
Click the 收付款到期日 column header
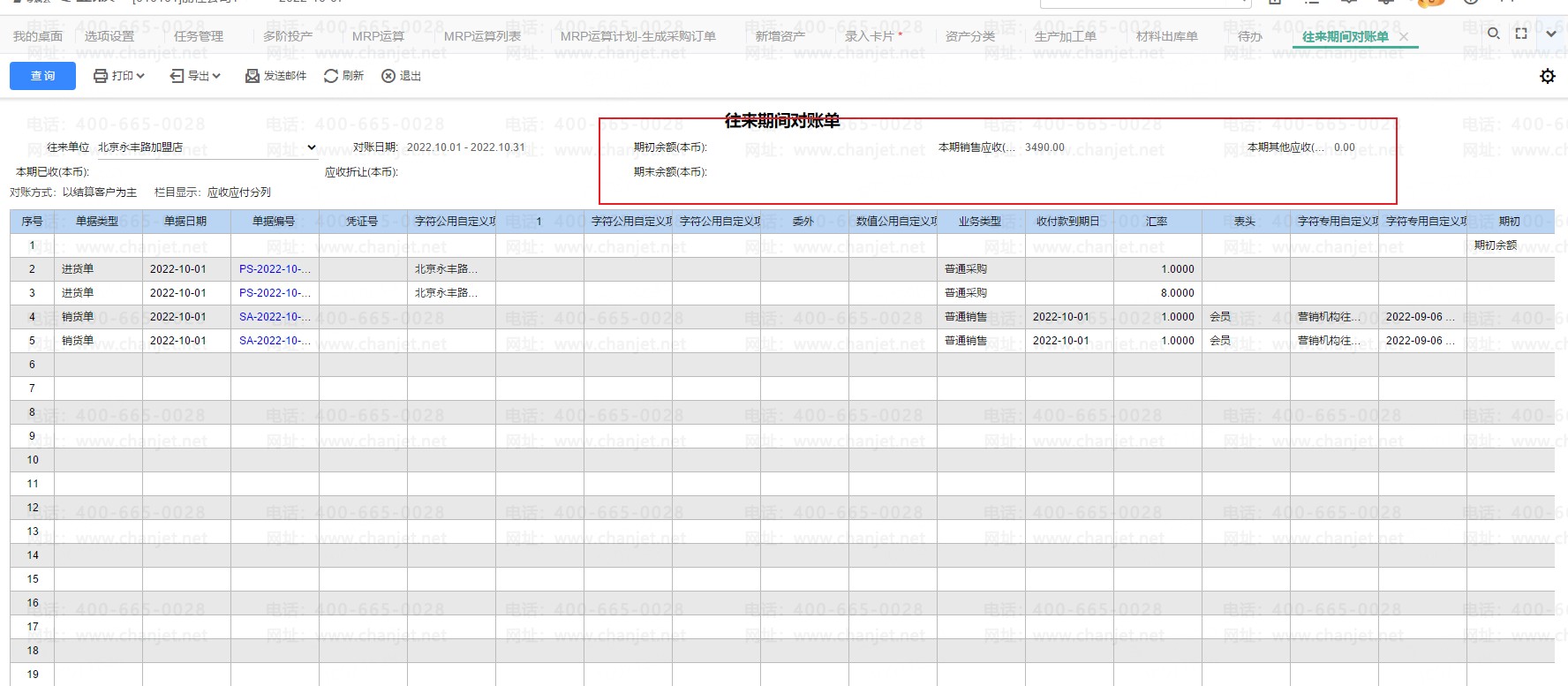coord(1069,222)
